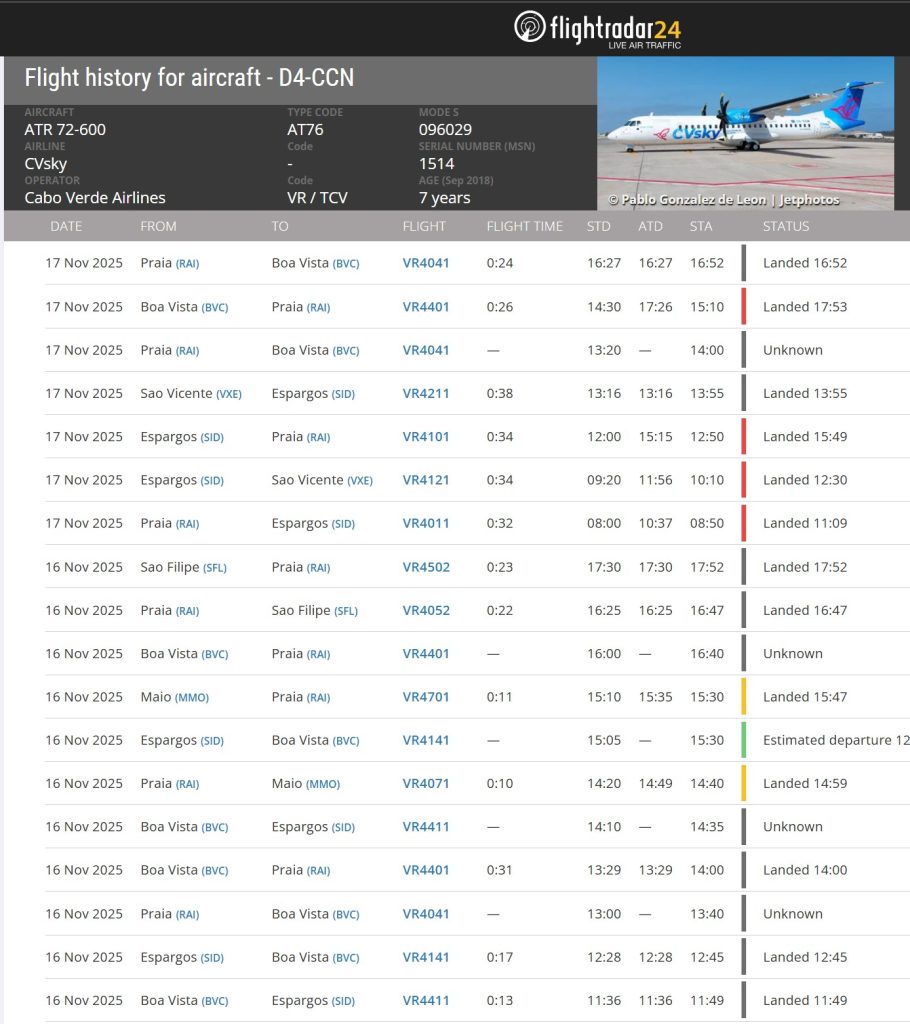Click the yellow status bar in VR4701 row
The height and width of the screenshot is (1024, 910).
coord(744,697)
